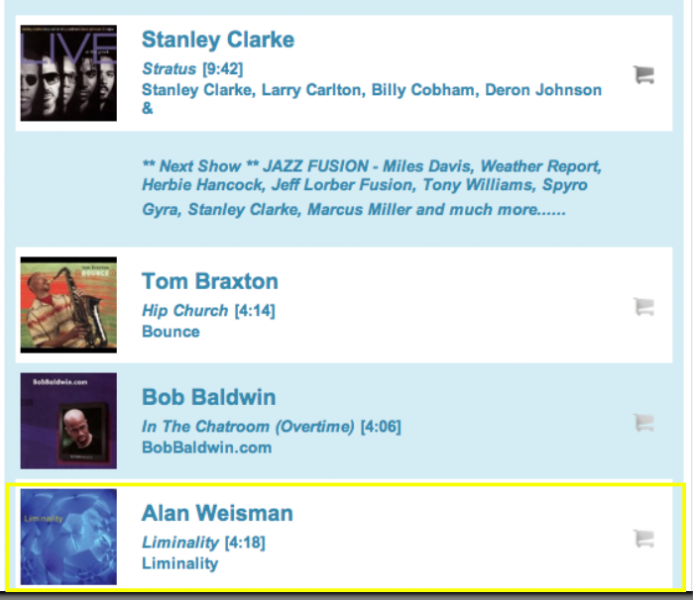Open the Stanley Clarke Live album cover
This screenshot has width=693, height=600.
(x=69, y=73)
